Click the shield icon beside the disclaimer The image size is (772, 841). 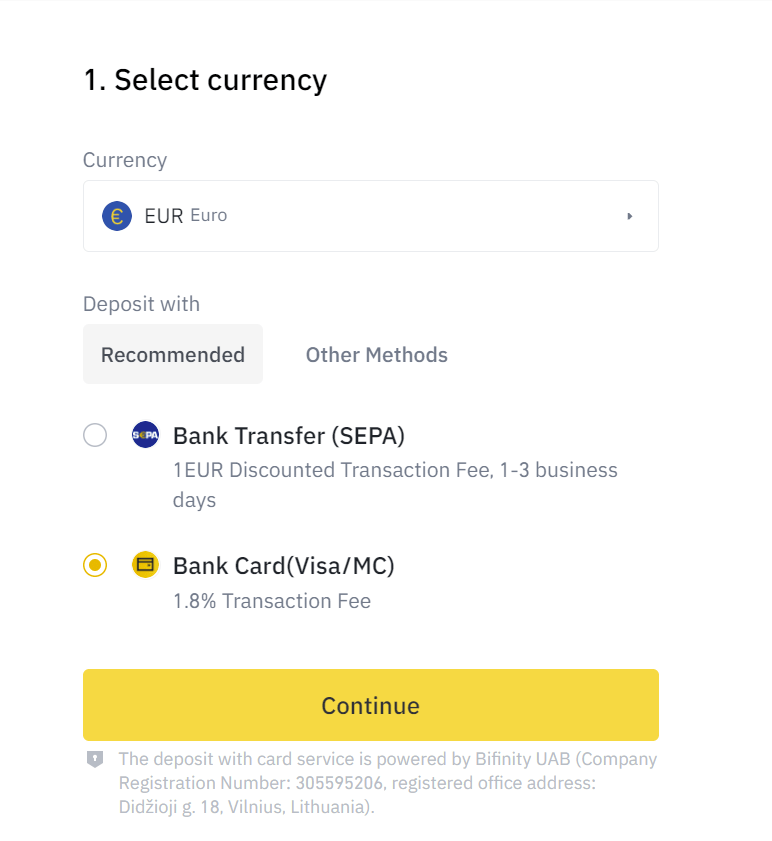point(95,760)
